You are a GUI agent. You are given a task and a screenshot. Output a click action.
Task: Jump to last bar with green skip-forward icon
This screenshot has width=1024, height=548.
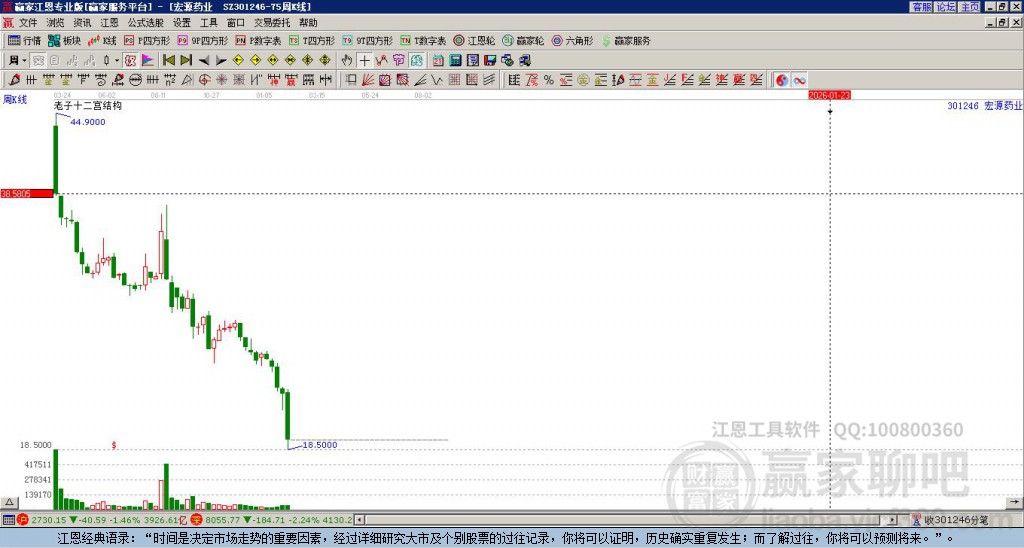click(186, 61)
